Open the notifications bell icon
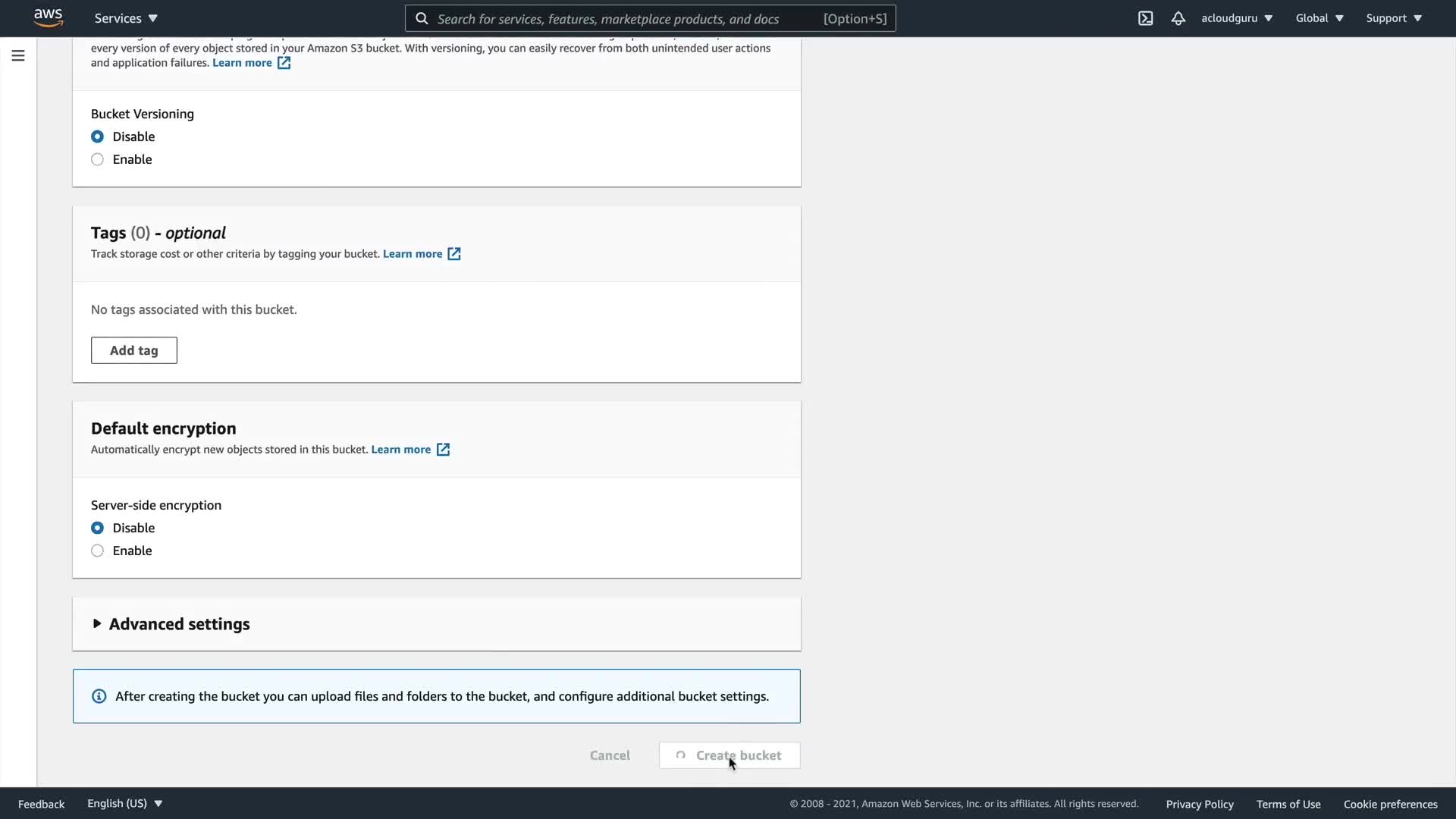The height and width of the screenshot is (819, 1456). 1178,18
